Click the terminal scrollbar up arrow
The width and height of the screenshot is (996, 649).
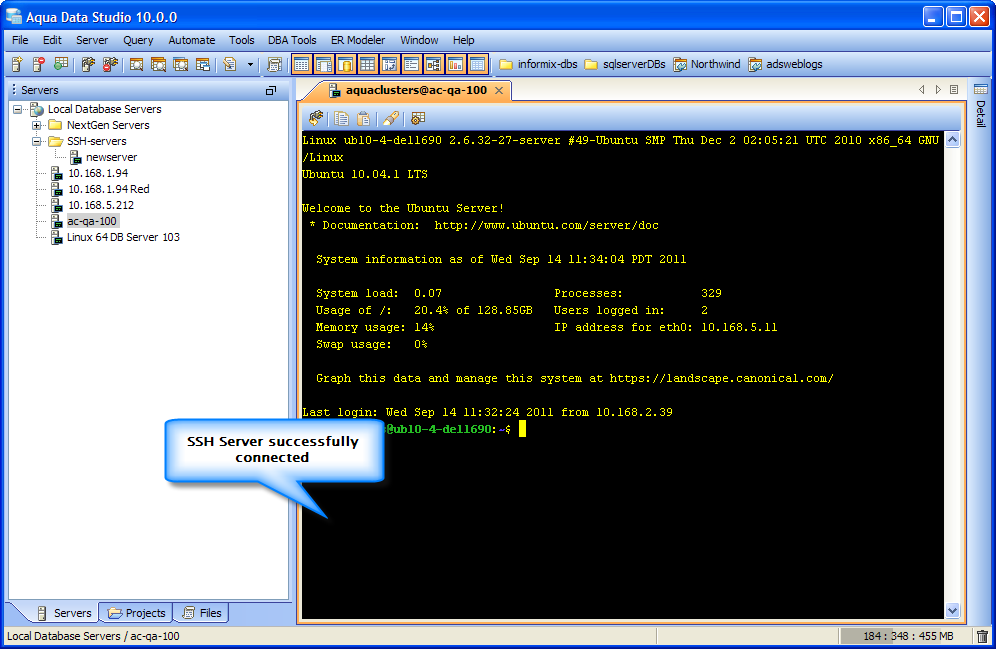coord(952,140)
